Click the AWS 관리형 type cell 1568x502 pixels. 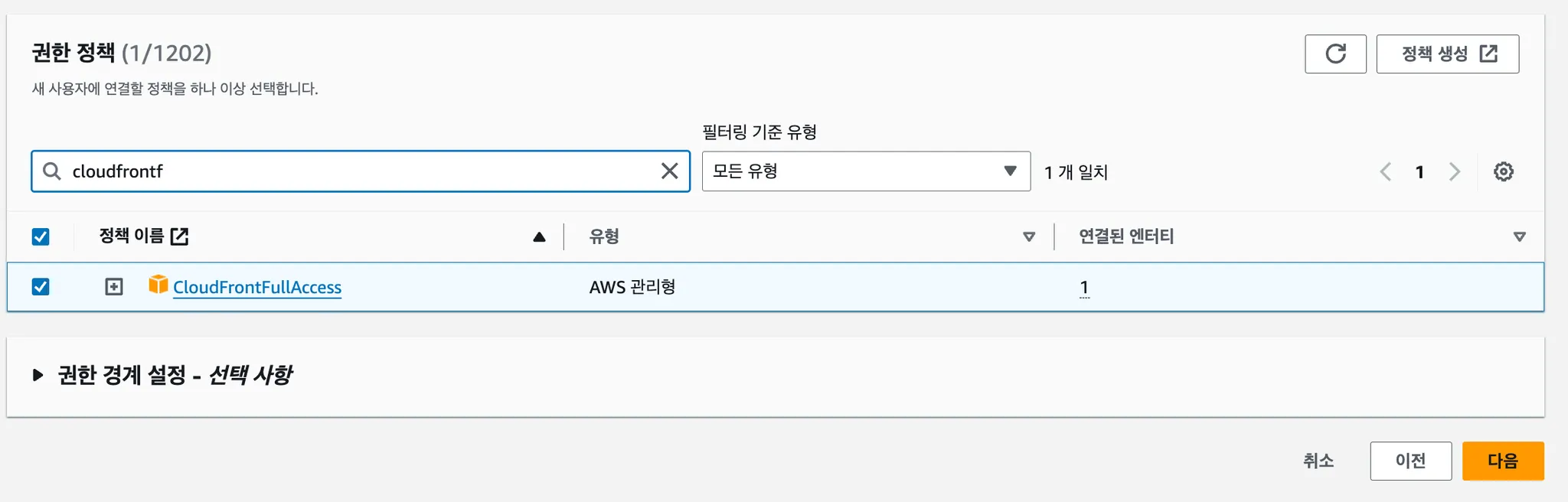pyautogui.click(x=632, y=287)
